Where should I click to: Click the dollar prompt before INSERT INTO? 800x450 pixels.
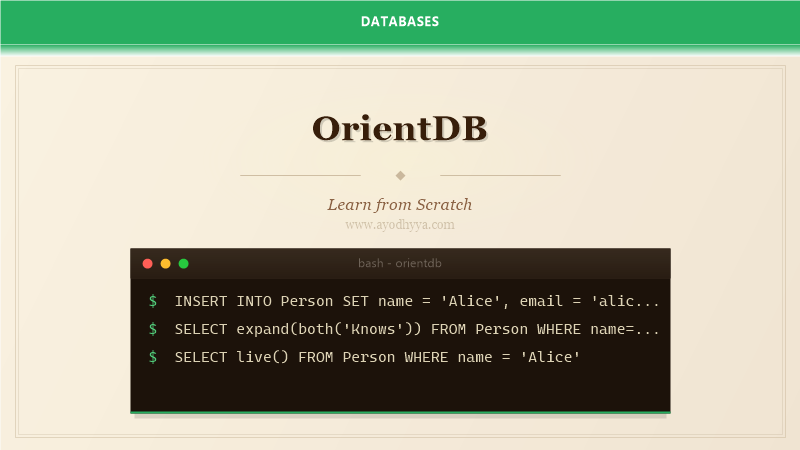[x=153, y=301]
